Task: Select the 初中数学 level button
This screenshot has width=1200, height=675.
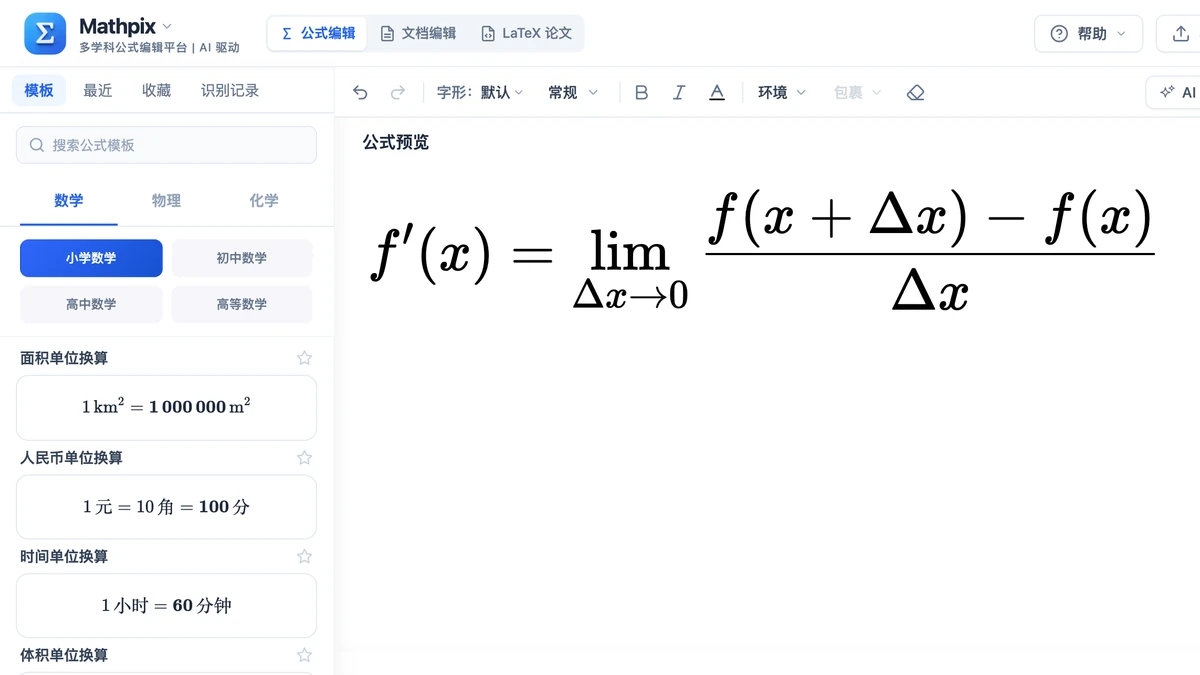Action: point(242,258)
